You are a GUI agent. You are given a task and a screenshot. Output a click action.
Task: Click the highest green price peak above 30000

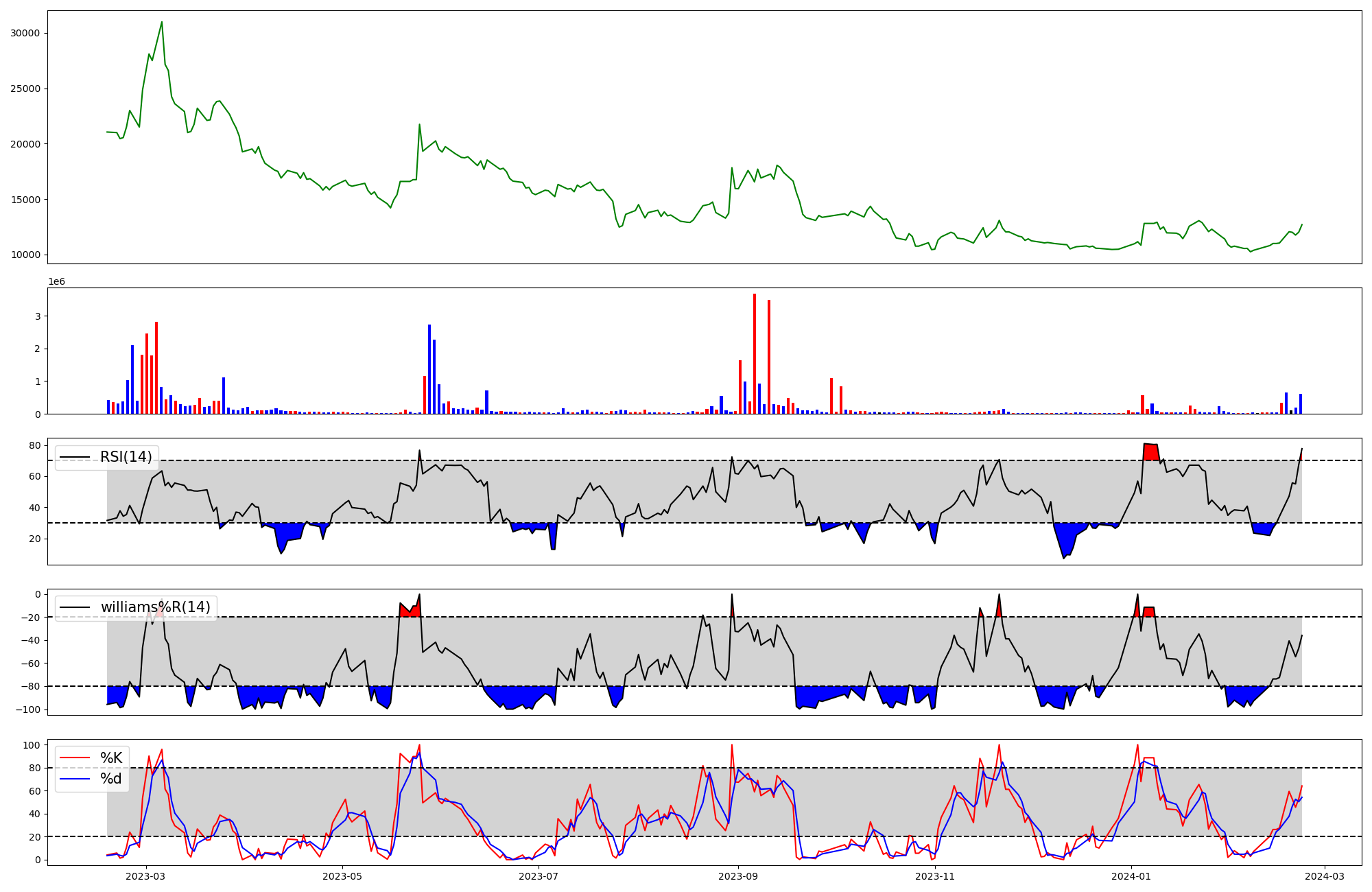[162, 23]
